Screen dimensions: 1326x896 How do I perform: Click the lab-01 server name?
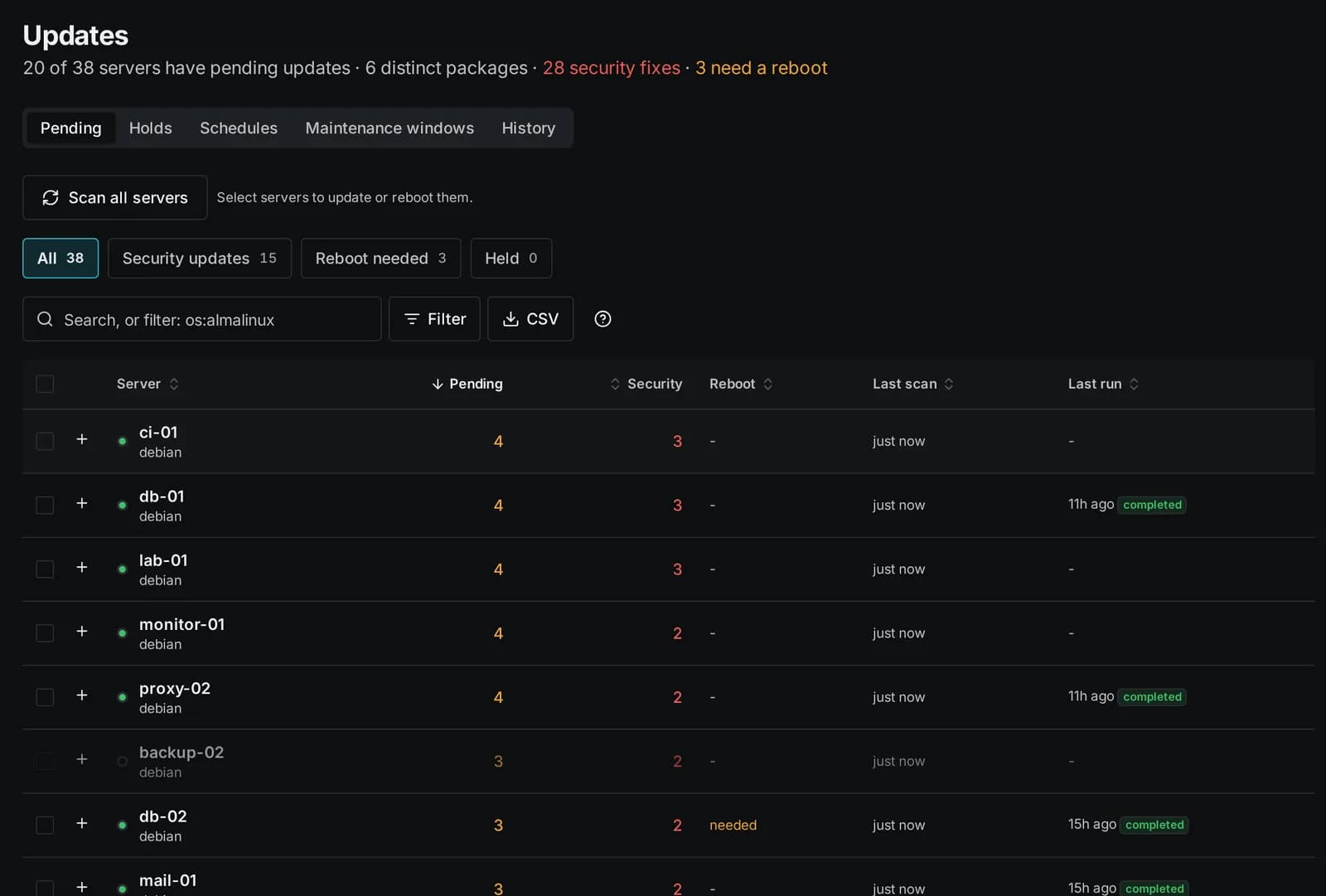coord(163,560)
